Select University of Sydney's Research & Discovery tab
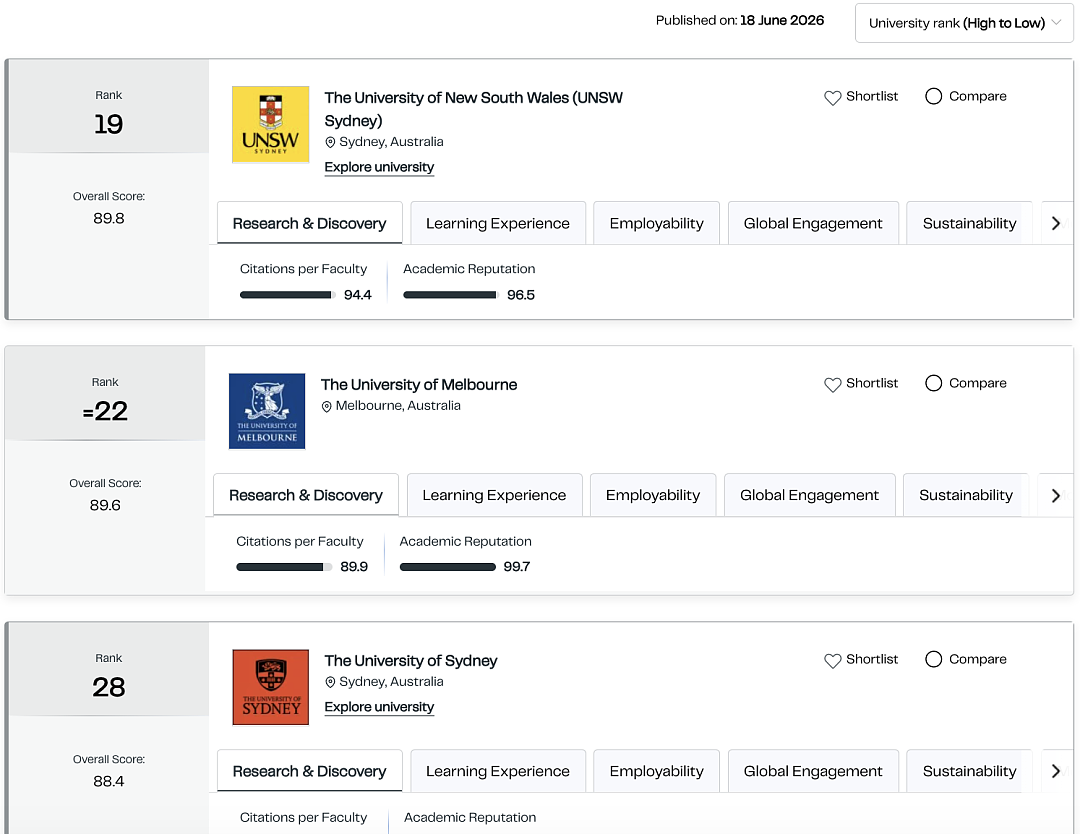Screen dimensions: 1080x834 pos(309,771)
